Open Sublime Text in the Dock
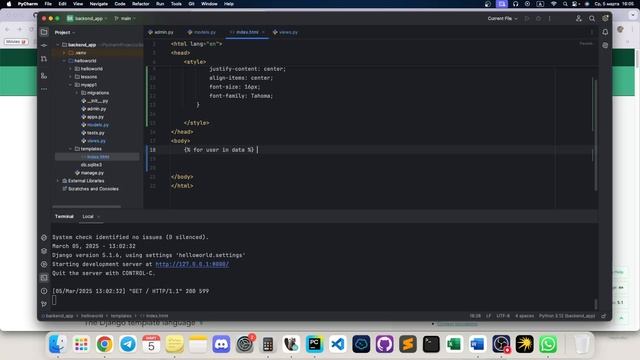Image resolution: width=640 pixels, height=360 pixels. [407, 344]
